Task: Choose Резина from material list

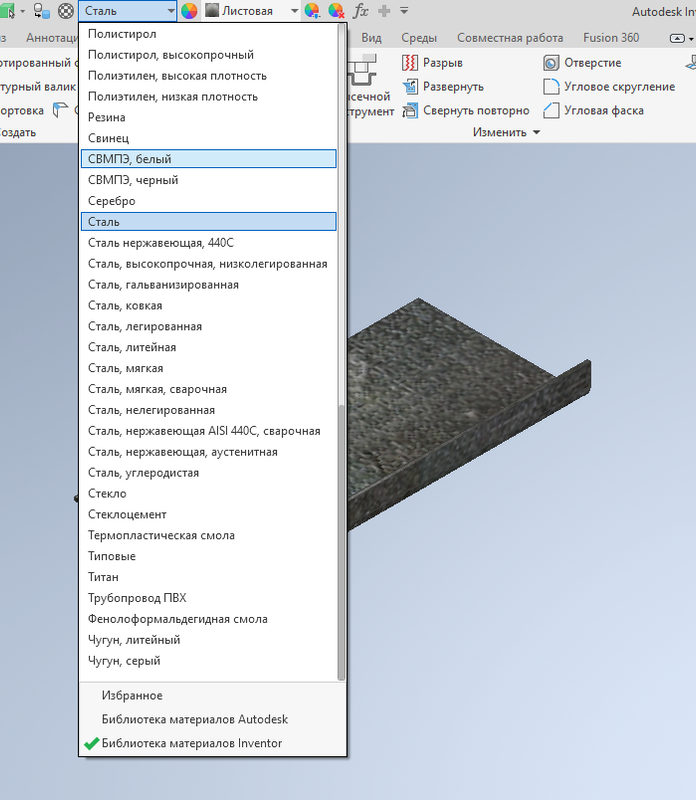Action: 209,117
